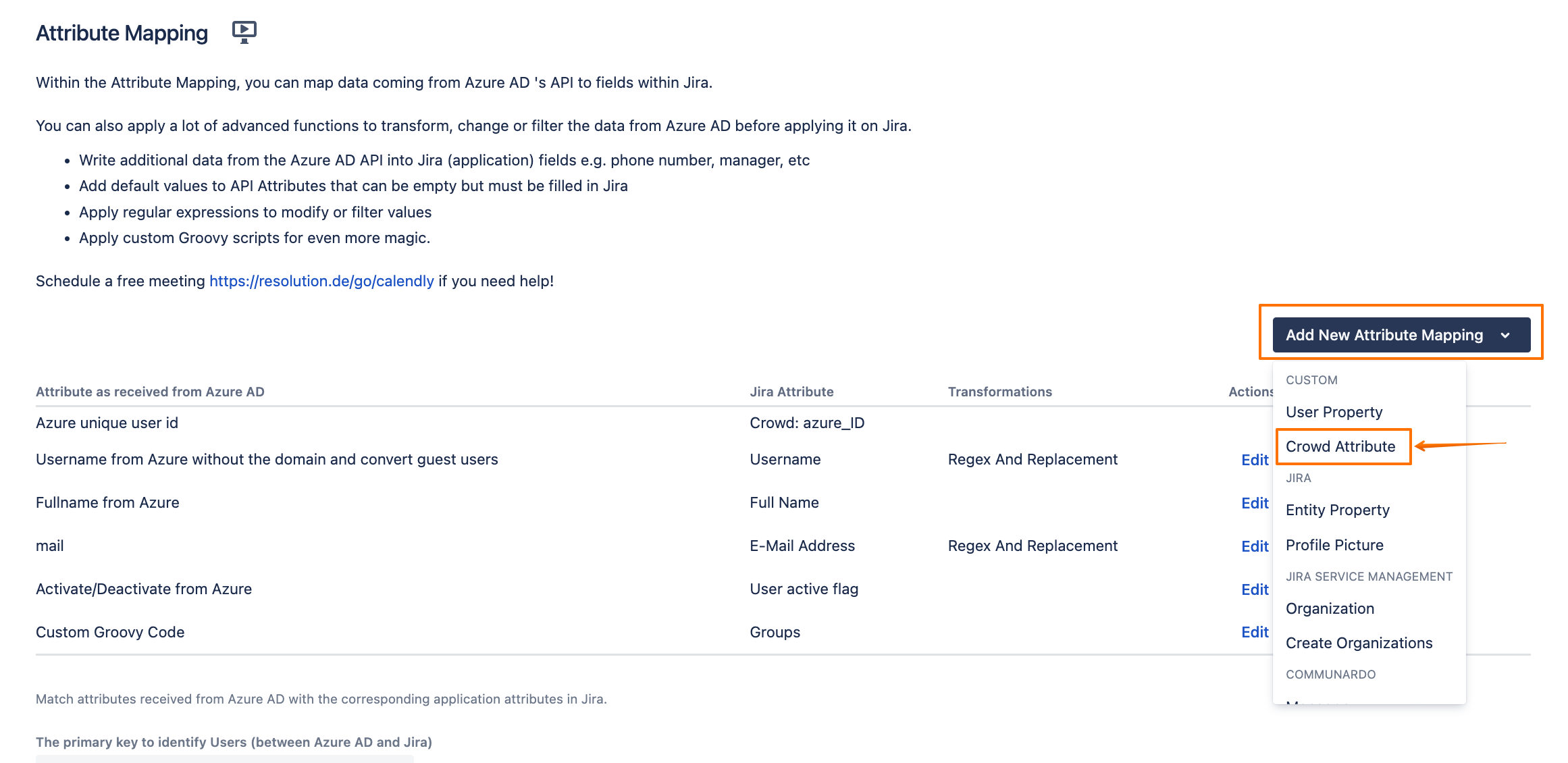Click the chevron on Add New Attribute Mapping
Image resolution: width=1568 pixels, height=763 pixels.
pyautogui.click(x=1505, y=336)
